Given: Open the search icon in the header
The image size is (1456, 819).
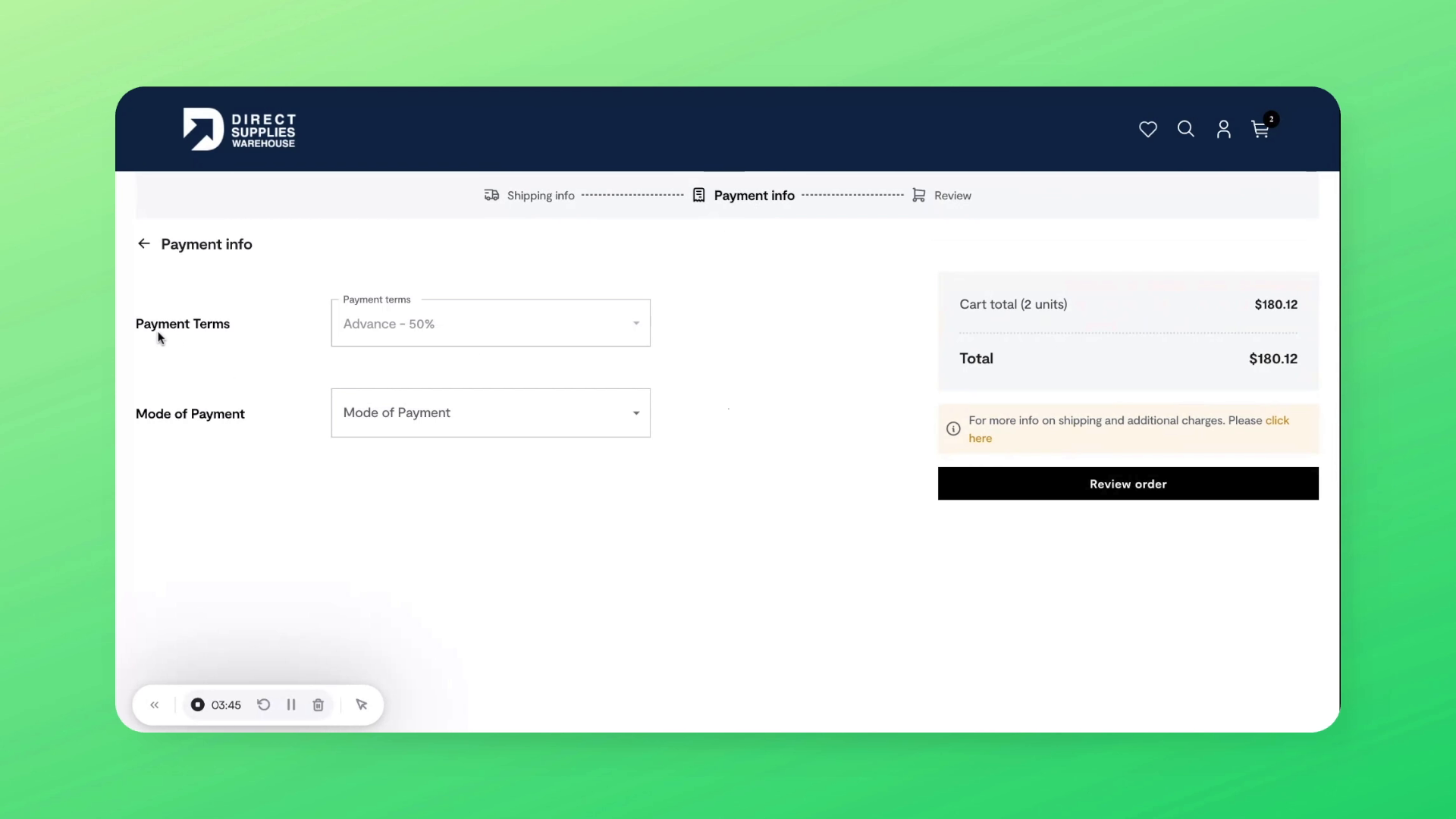Looking at the screenshot, I should pyautogui.click(x=1185, y=129).
